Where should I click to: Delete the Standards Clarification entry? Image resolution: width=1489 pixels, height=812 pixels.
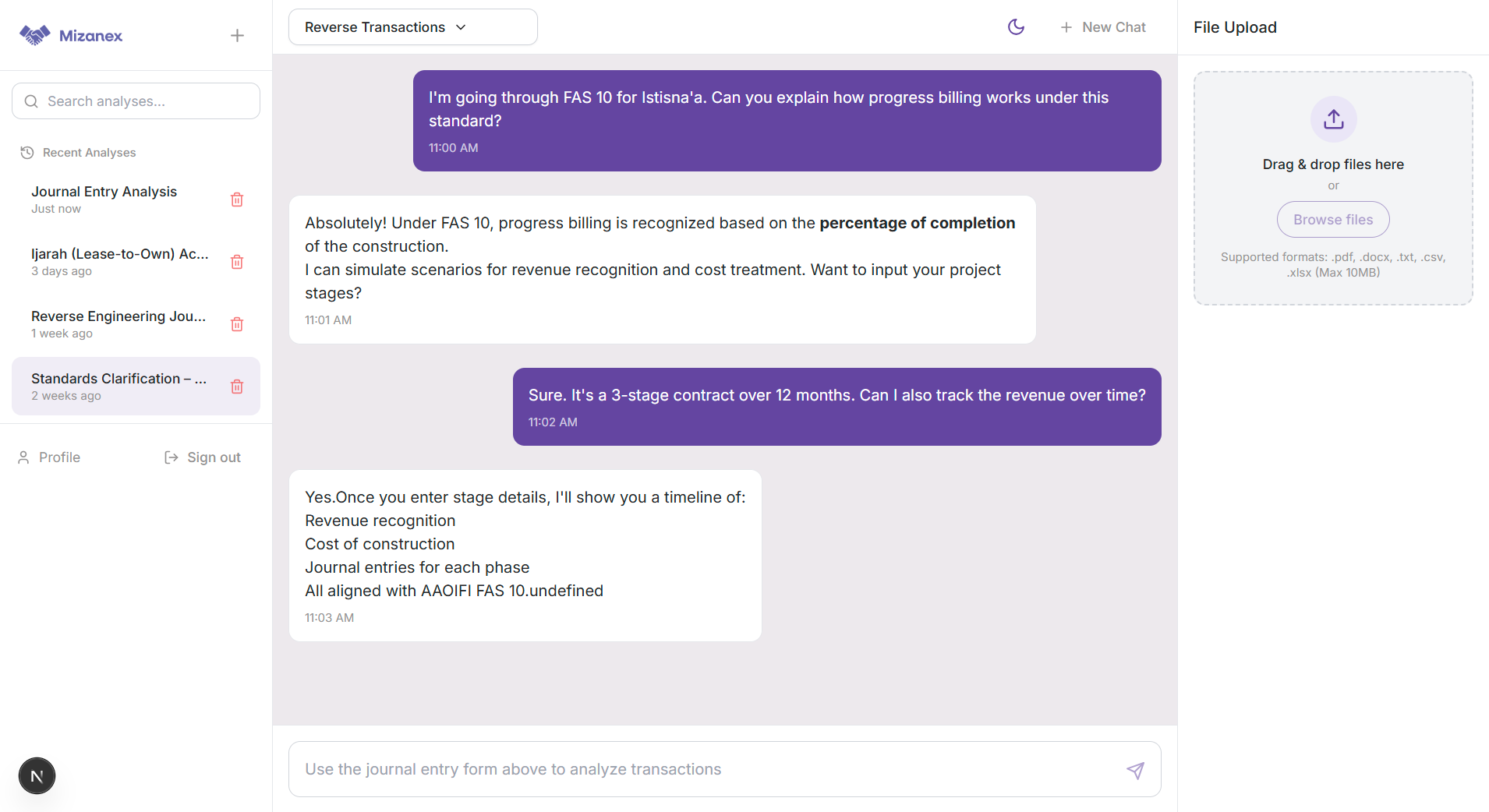(x=237, y=387)
